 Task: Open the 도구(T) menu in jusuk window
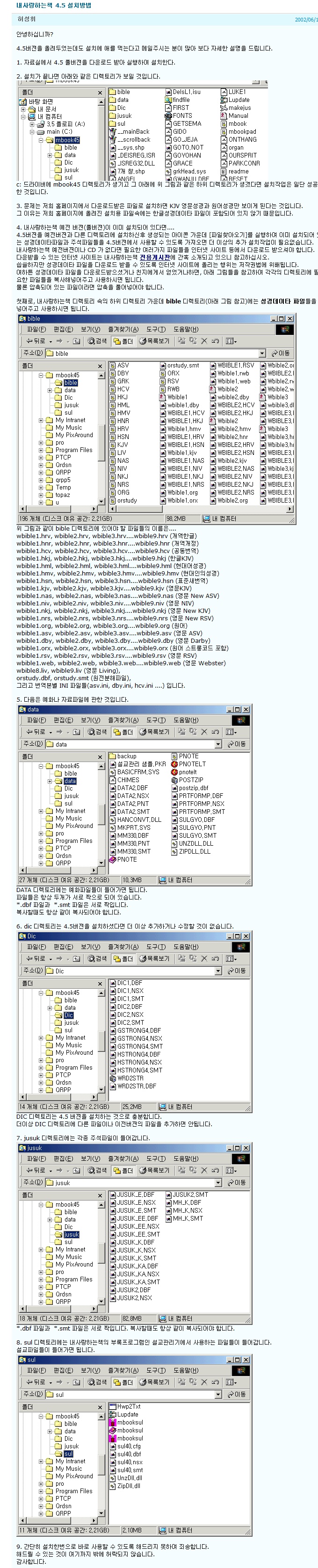(x=156, y=1158)
